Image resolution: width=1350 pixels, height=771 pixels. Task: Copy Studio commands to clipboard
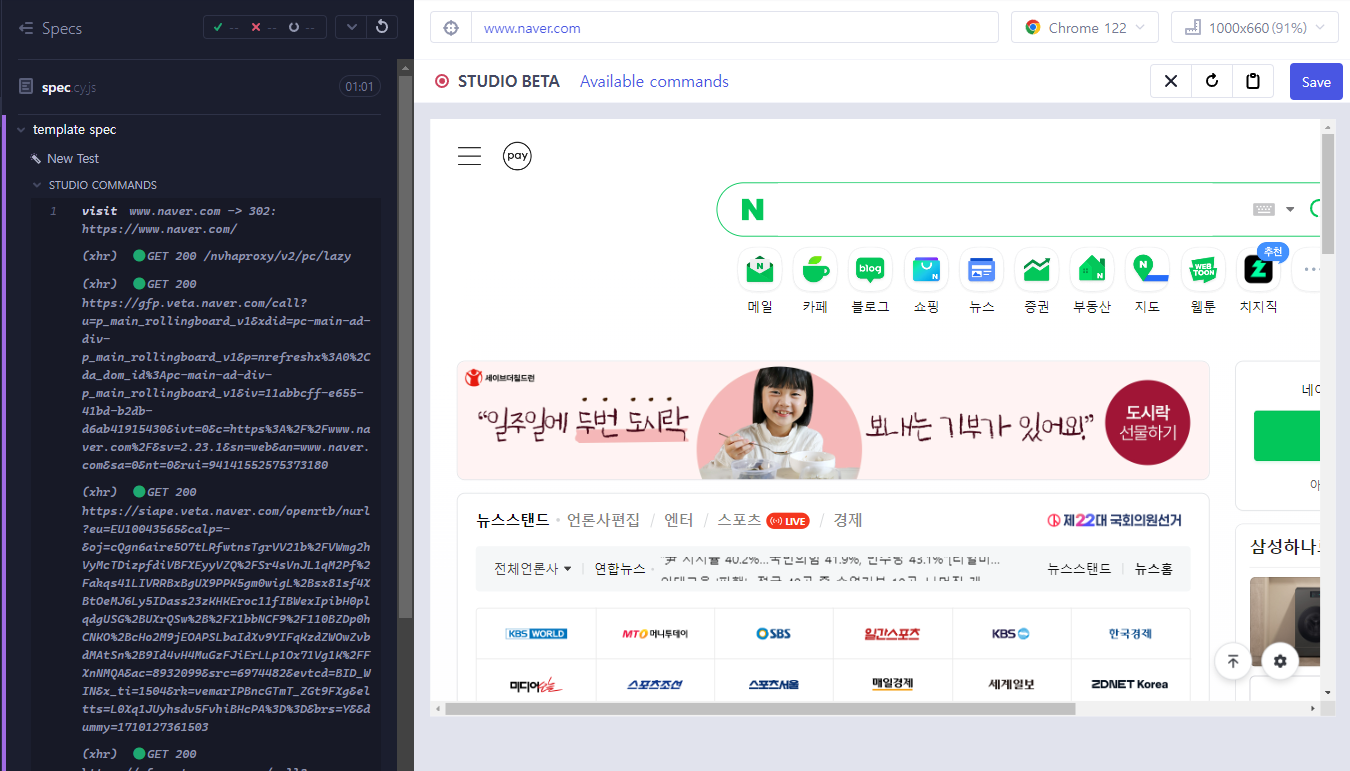point(1253,81)
